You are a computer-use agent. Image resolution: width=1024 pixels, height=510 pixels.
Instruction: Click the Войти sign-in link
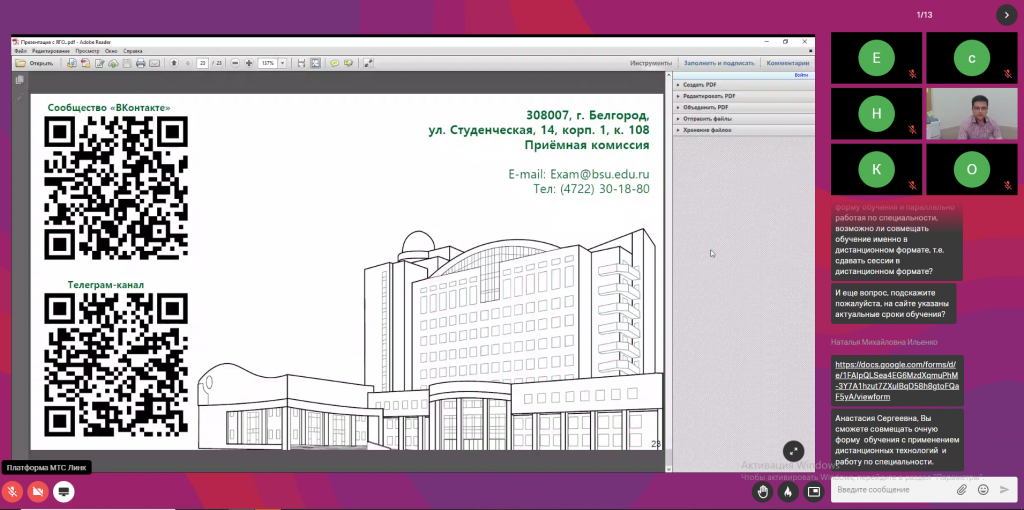pos(801,76)
